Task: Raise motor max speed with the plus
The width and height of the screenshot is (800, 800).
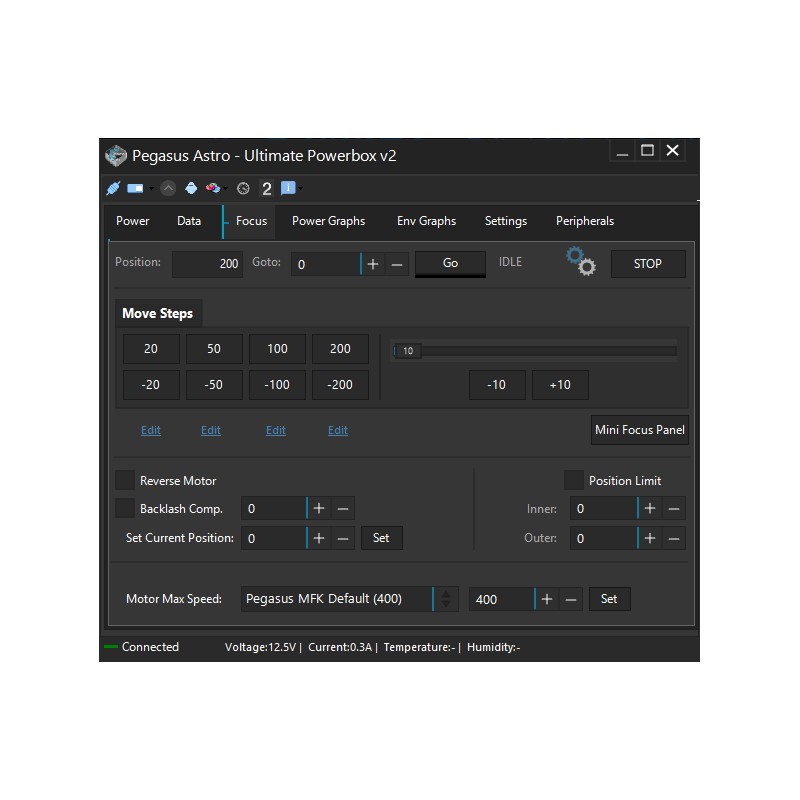Action: pyautogui.click(x=547, y=599)
